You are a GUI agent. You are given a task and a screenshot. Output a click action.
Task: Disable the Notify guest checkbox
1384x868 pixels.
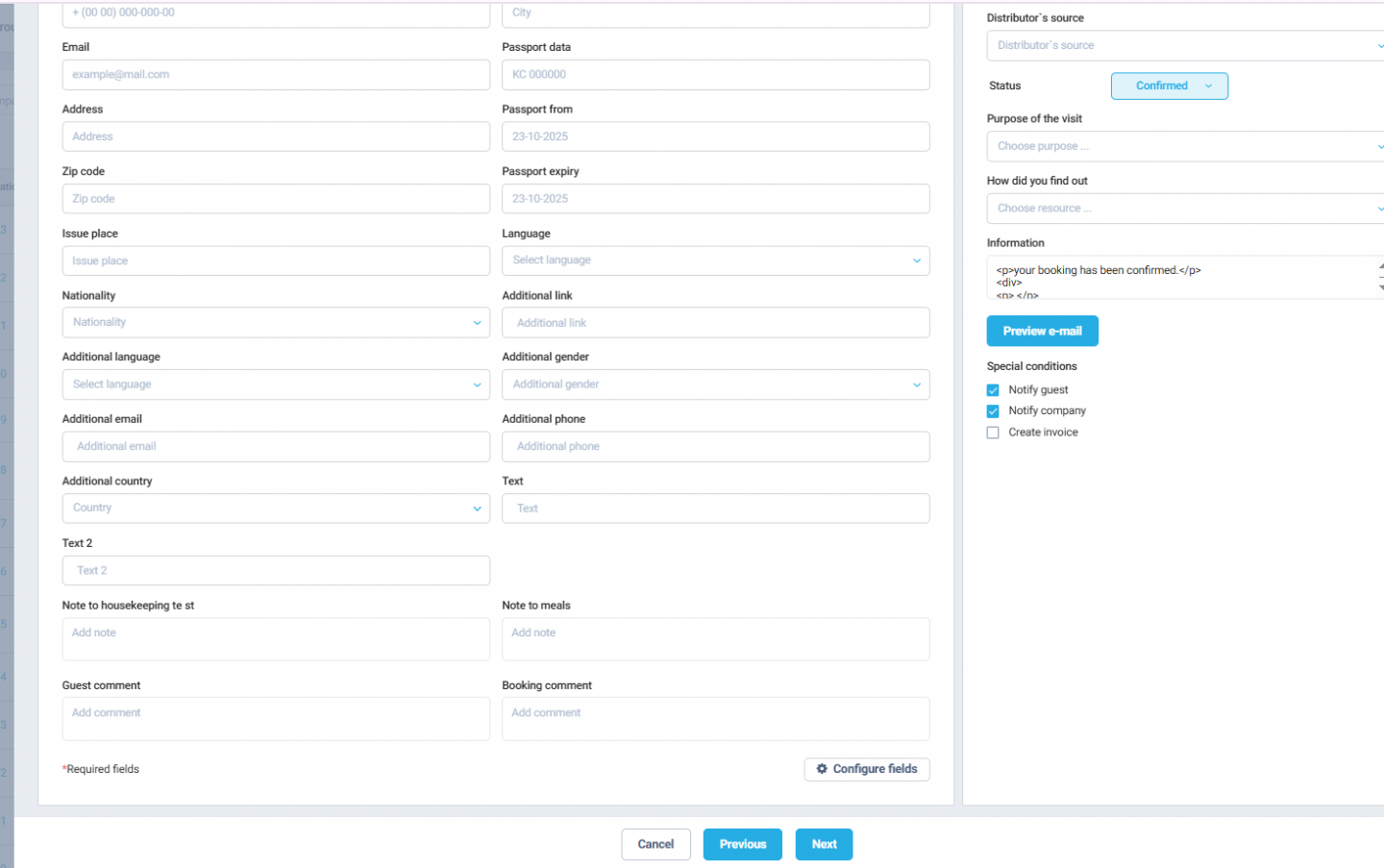click(993, 390)
